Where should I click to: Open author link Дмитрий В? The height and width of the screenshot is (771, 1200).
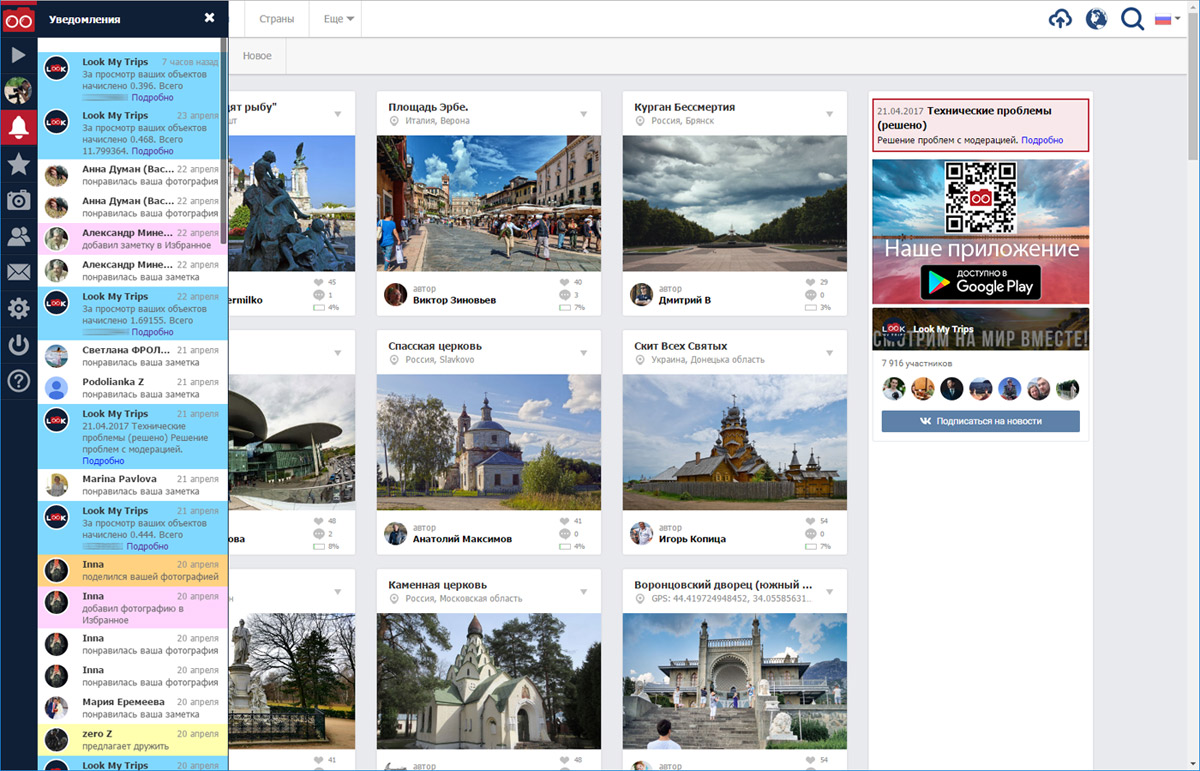(x=685, y=300)
